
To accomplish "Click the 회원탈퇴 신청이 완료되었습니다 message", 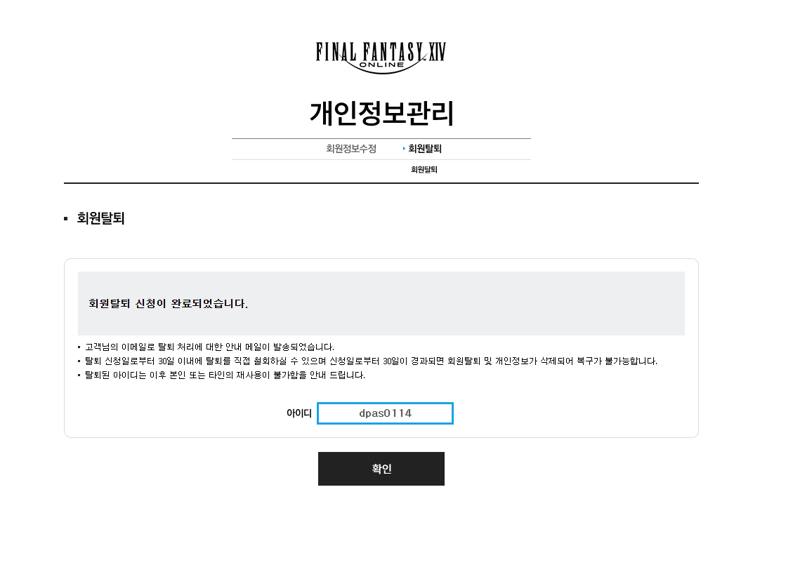I will click(x=168, y=303).
